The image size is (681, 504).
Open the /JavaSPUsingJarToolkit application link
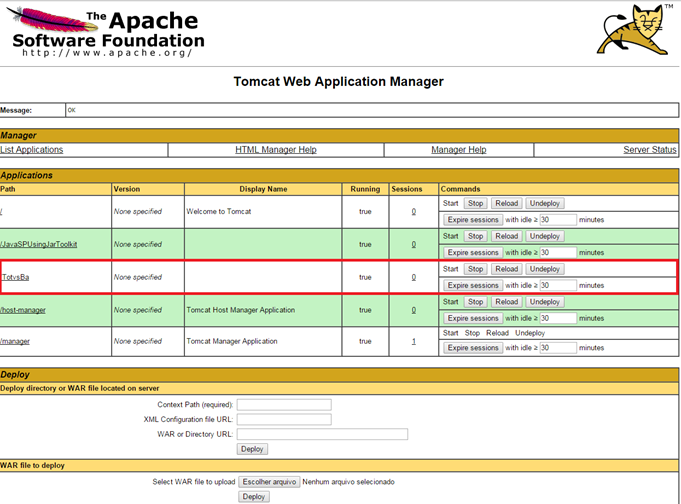[39, 244]
